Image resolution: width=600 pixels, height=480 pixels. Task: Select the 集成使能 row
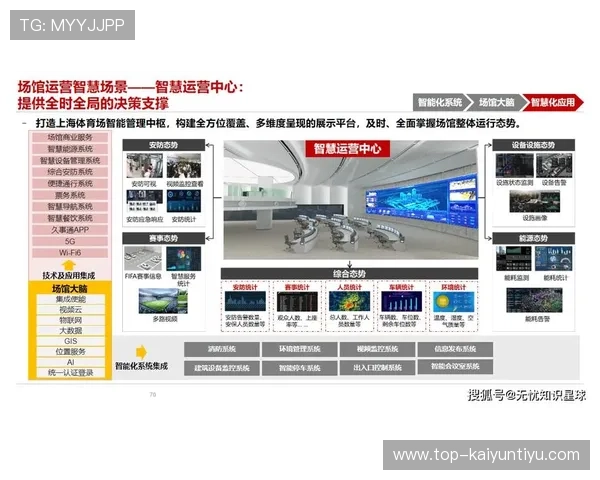[71, 299]
